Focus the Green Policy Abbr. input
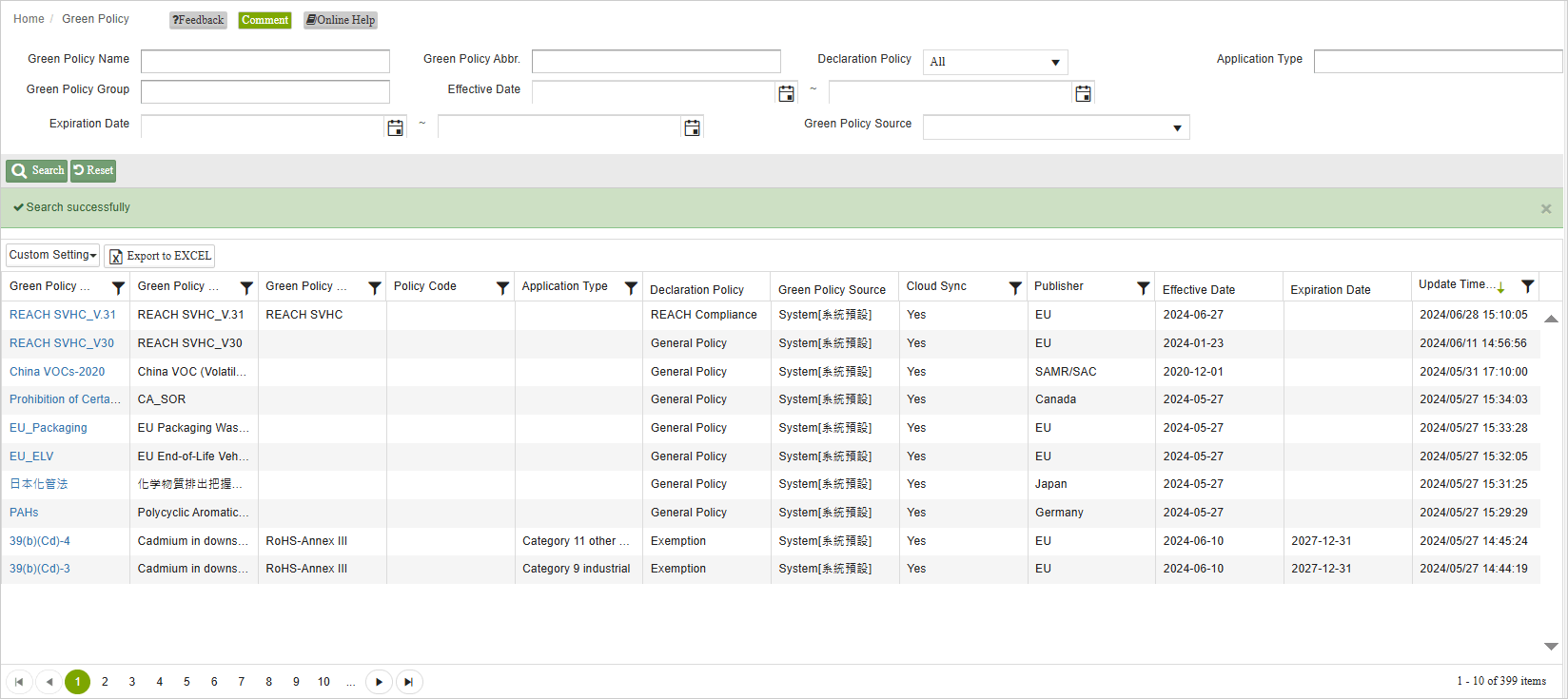 click(x=657, y=62)
